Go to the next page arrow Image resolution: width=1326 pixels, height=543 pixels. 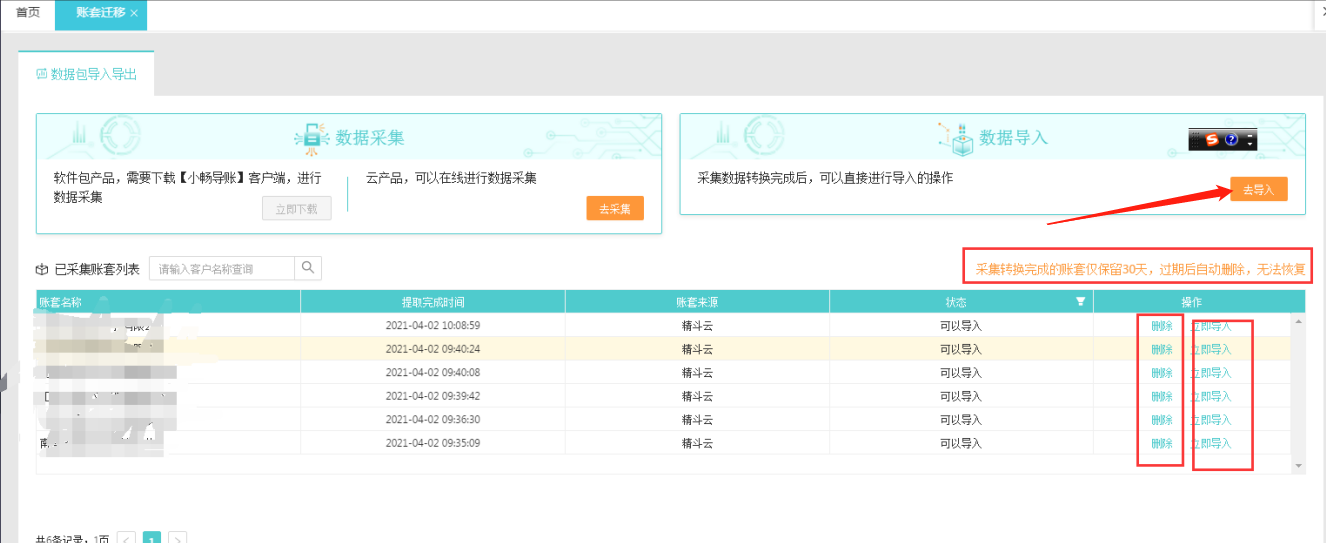point(177,538)
